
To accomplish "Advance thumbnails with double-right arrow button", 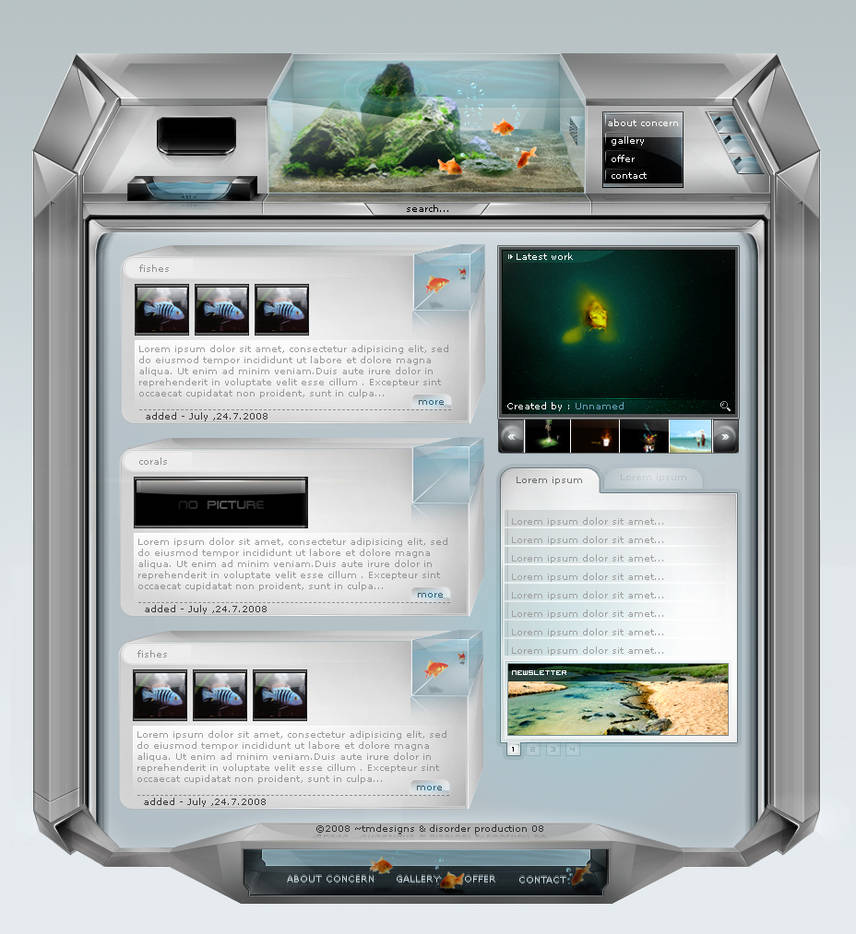I will pyautogui.click(x=725, y=436).
